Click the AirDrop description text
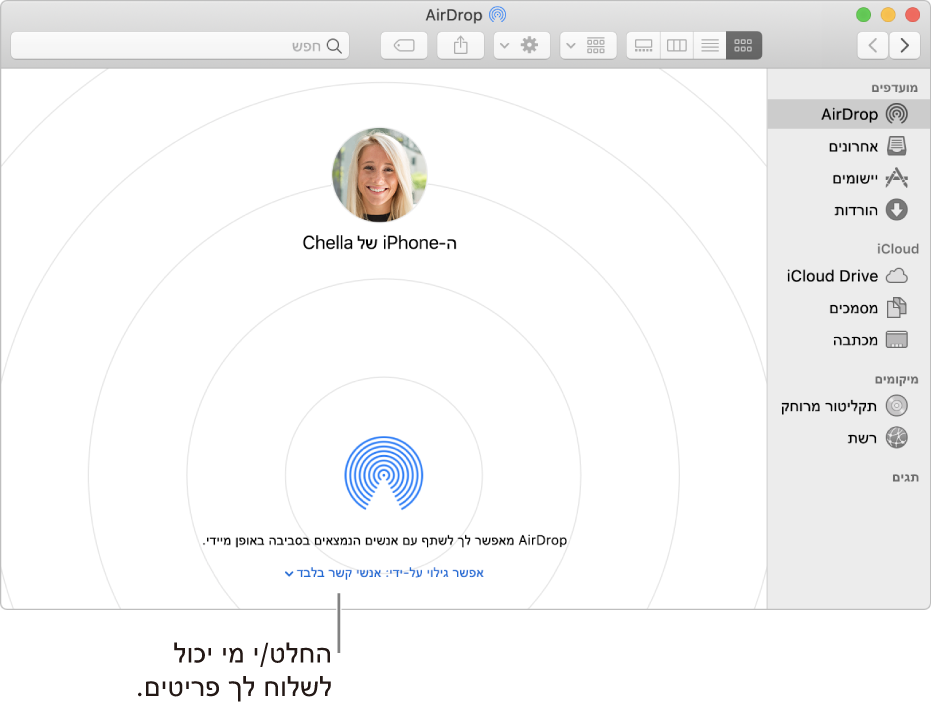Screen dimensions: 931x713 pyautogui.click(x=385, y=540)
